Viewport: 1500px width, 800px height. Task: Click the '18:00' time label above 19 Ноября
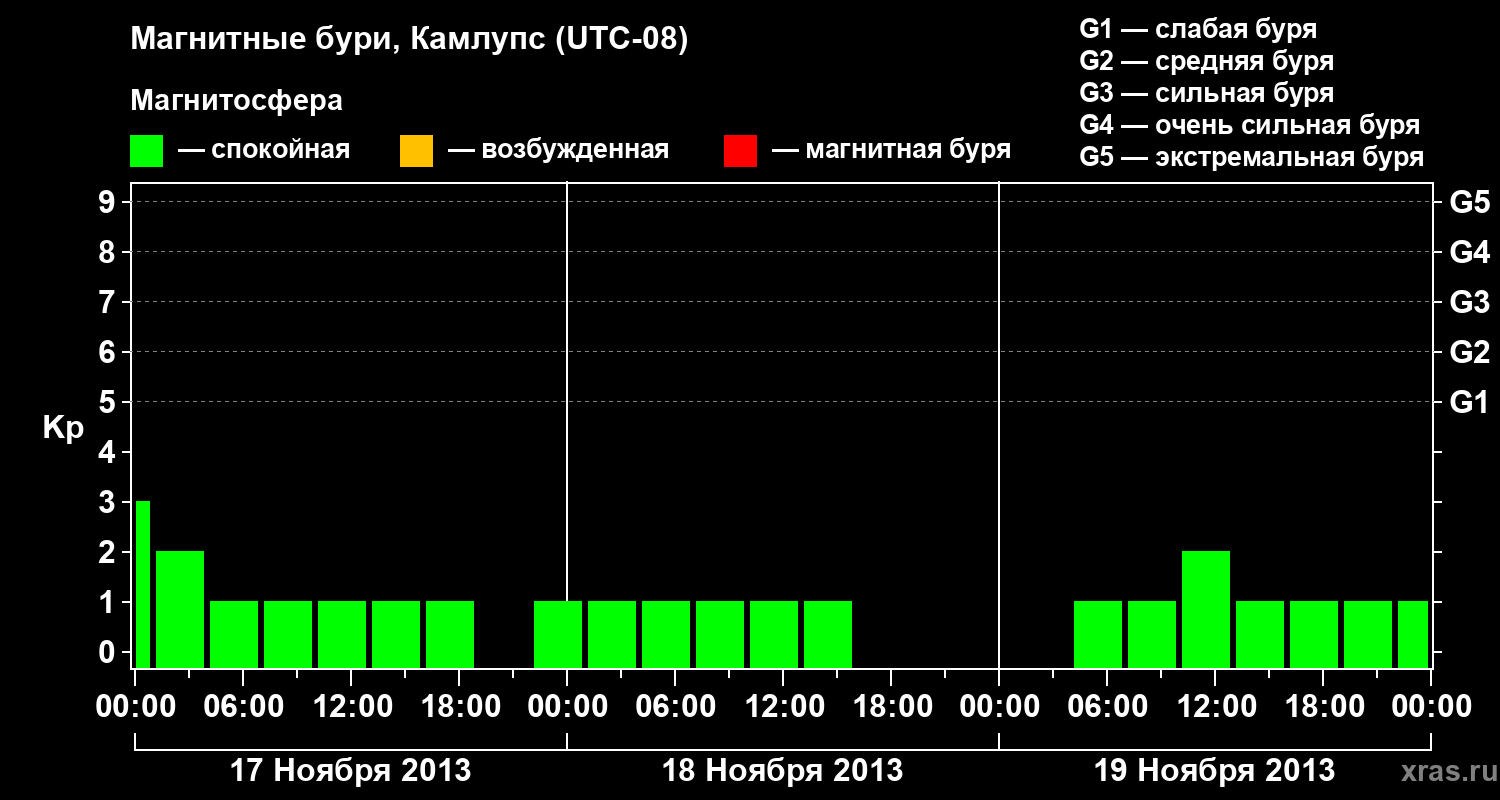pyautogui.click(x=1323, y=707)
